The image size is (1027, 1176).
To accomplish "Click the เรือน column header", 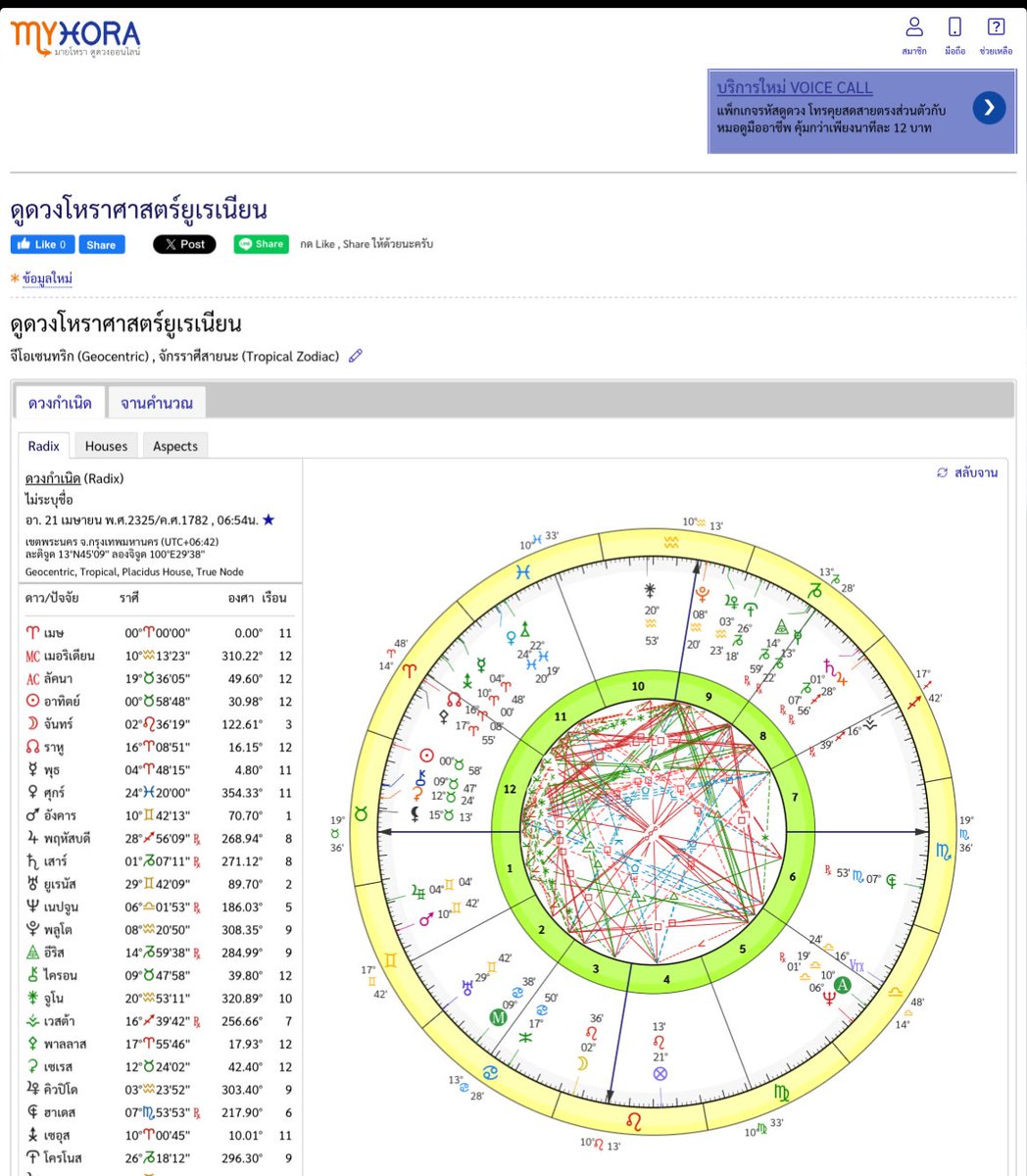I will 274,598.
